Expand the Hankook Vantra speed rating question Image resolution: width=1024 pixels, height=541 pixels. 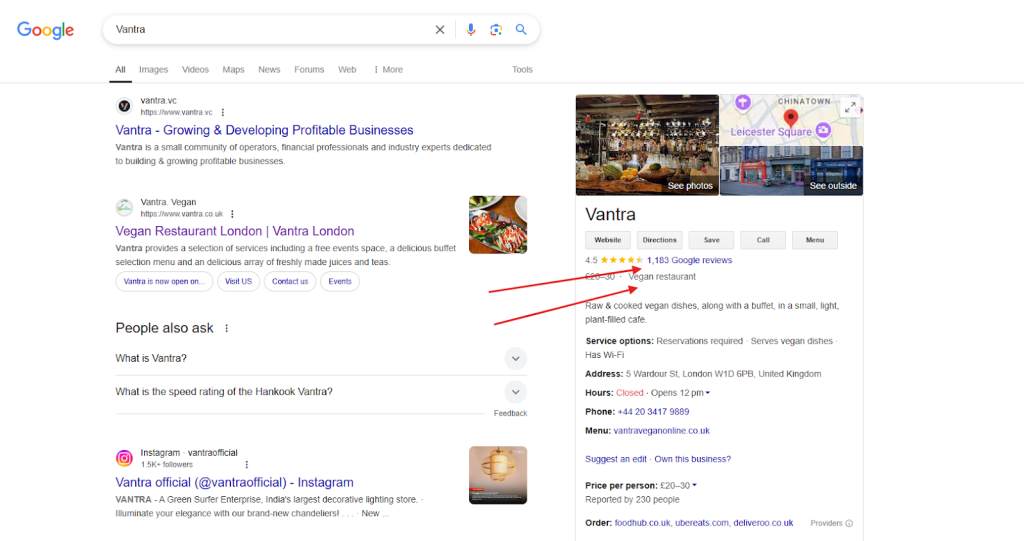click(x=515, y=392)
